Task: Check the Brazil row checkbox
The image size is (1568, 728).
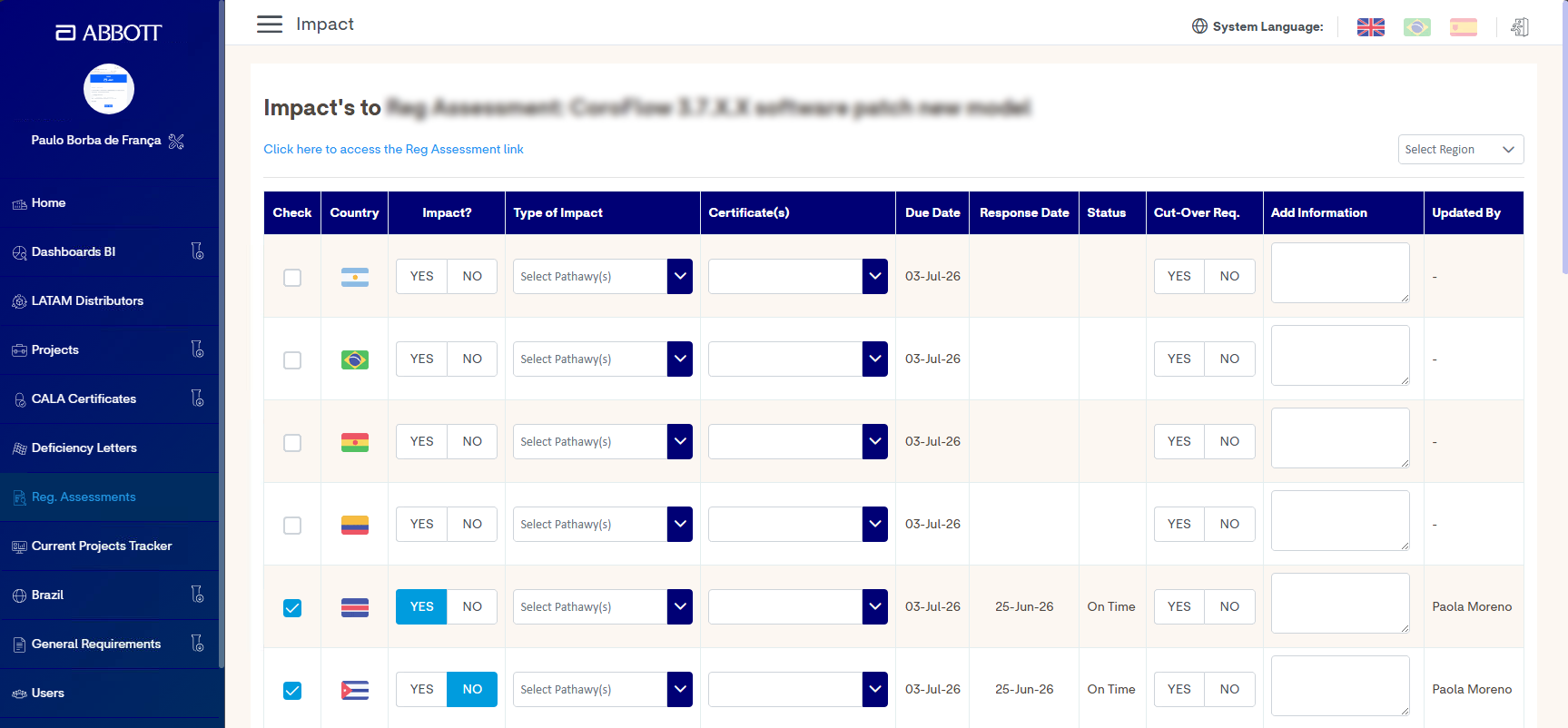Action: (292, 359)
